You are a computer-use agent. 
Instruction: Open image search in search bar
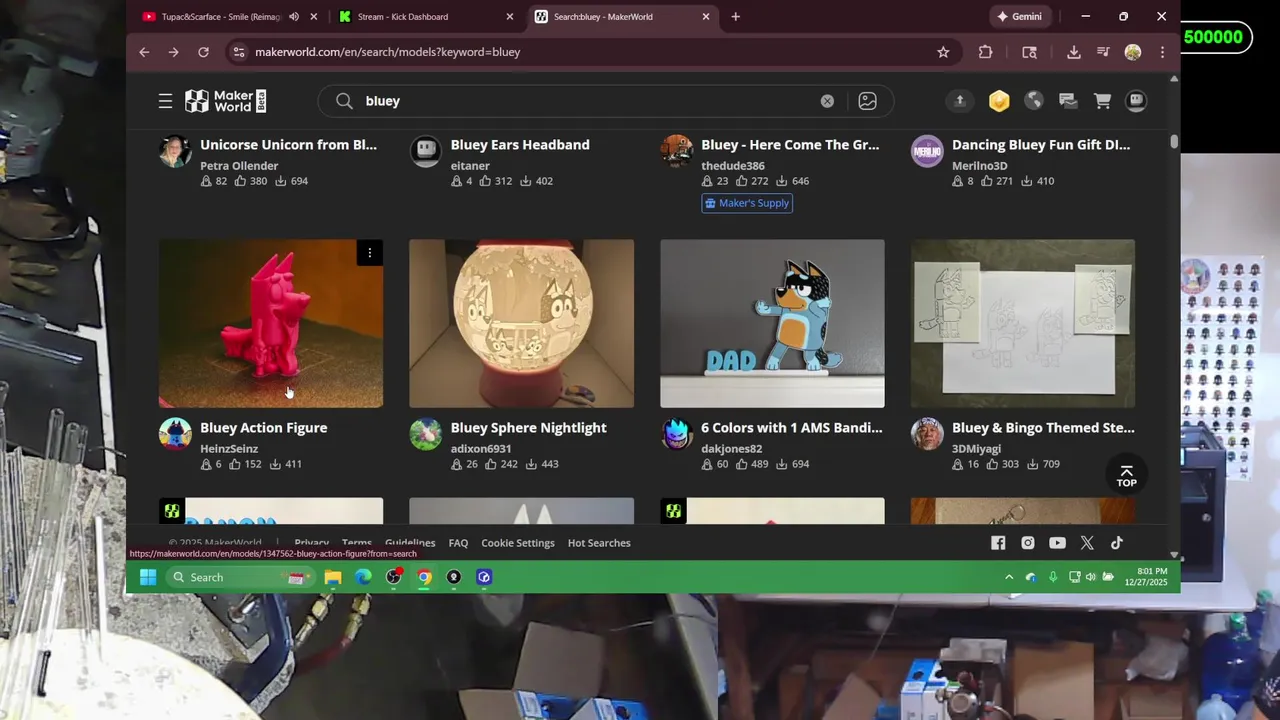click(867, 101)
